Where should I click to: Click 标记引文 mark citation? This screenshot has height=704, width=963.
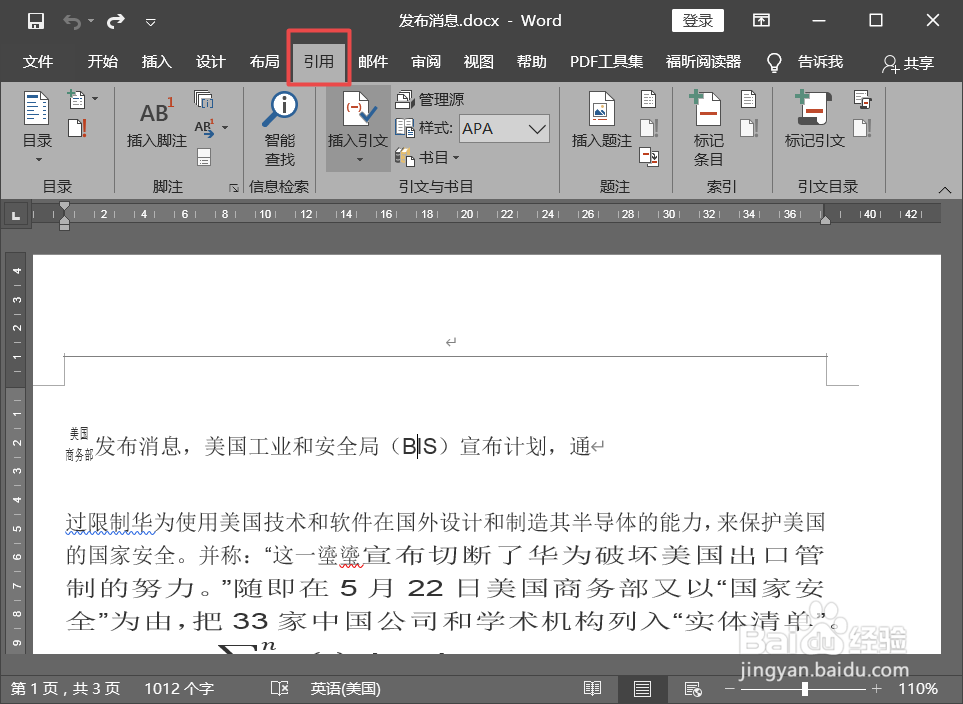pyautogui.click(x=815, y=121)
